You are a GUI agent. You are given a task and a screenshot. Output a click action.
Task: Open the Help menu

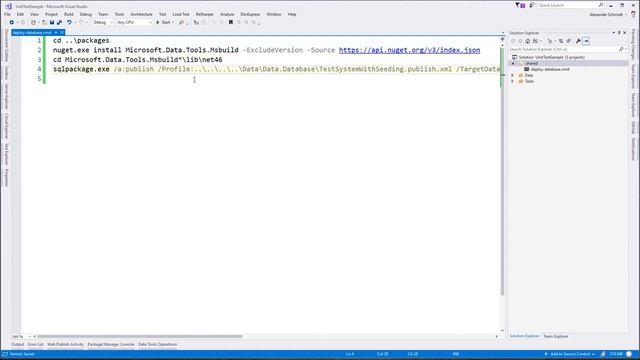point(292,14)
